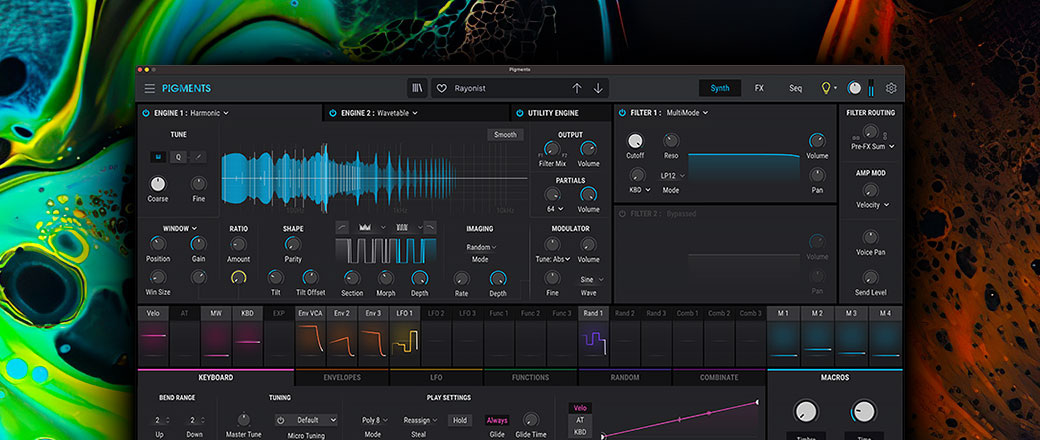Click the Tilt Offset knob
Image resolution: width=1040 pixels, height=440 pixels.
pos(310,277)
